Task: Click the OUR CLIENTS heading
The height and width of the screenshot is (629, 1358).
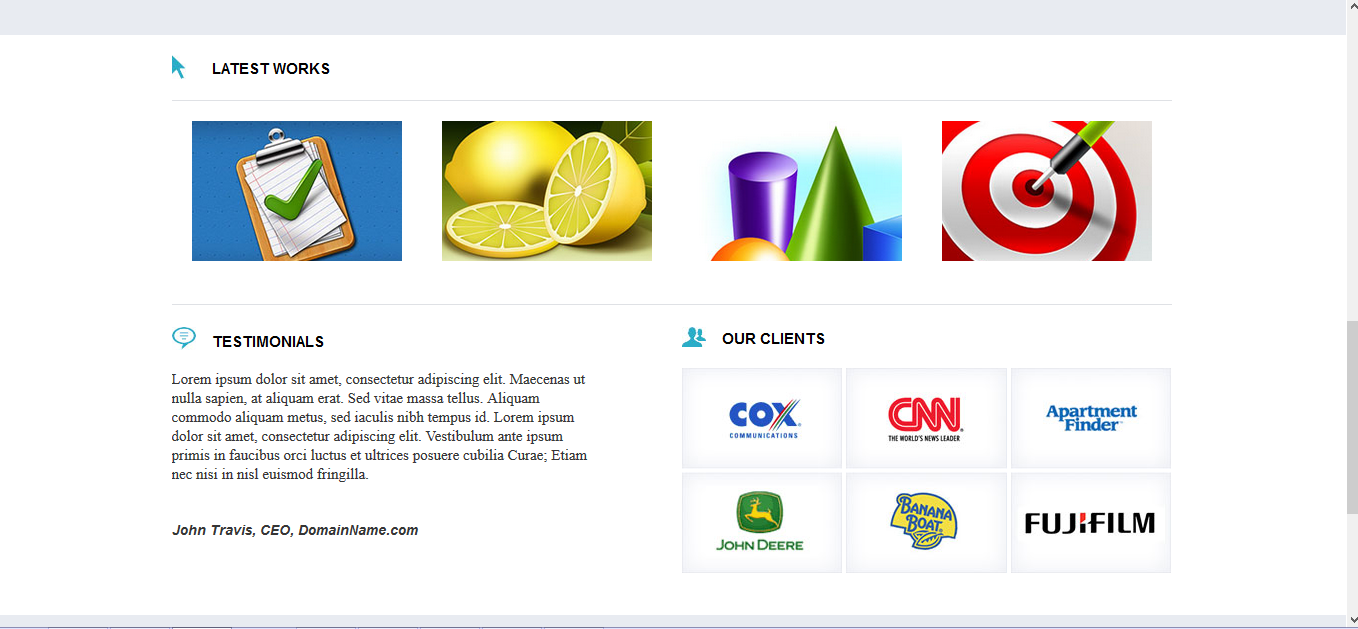Action: 773,339
